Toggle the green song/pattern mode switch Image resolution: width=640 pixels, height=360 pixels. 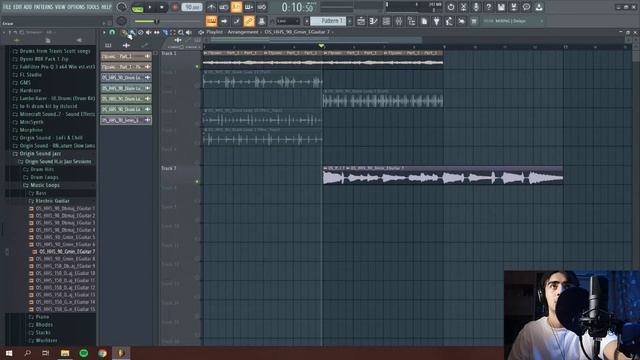pyautogui.click(x=138, y=8)
